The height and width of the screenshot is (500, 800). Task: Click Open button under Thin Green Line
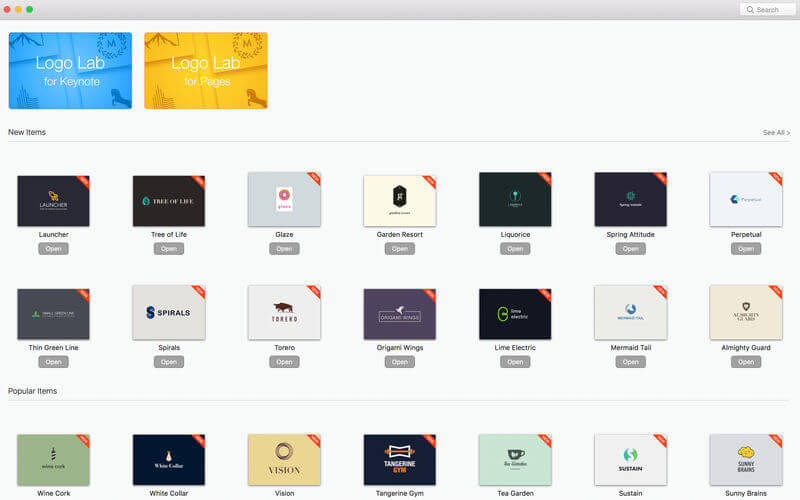click(54, 362)
